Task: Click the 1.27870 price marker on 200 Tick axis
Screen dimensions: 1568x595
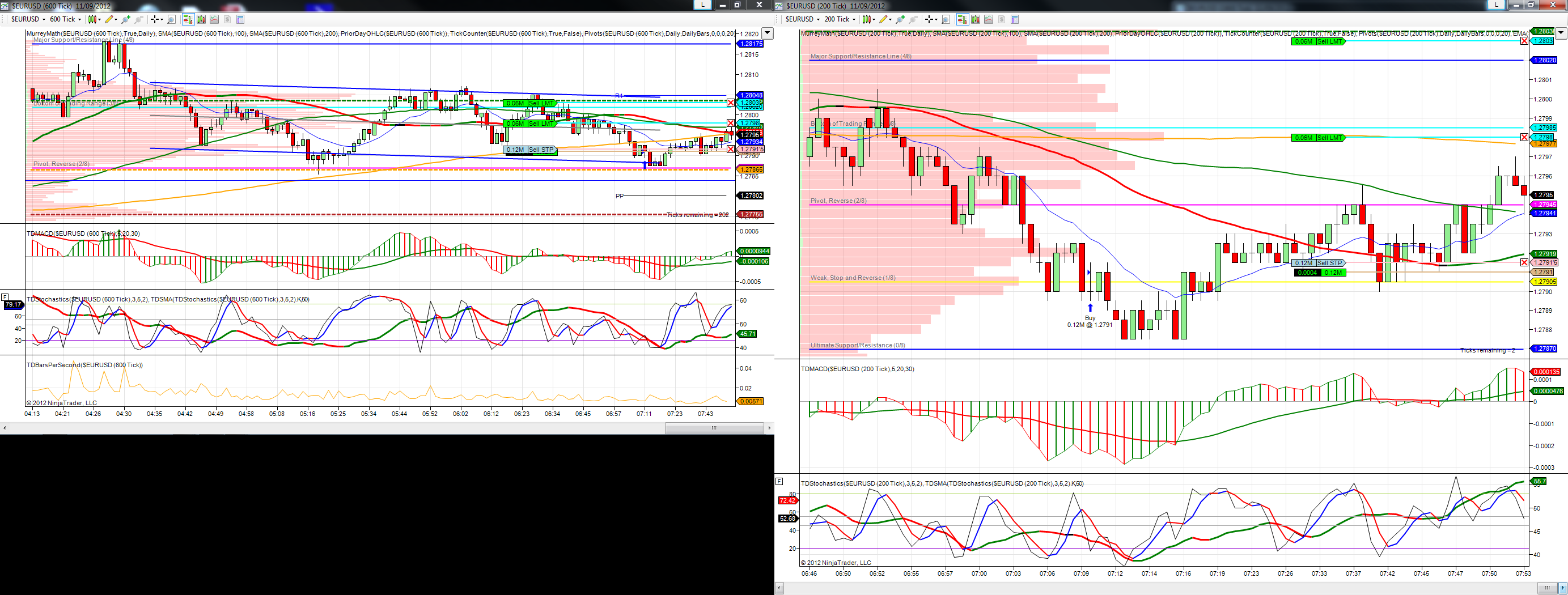Action: click(x=1544, y=348)
